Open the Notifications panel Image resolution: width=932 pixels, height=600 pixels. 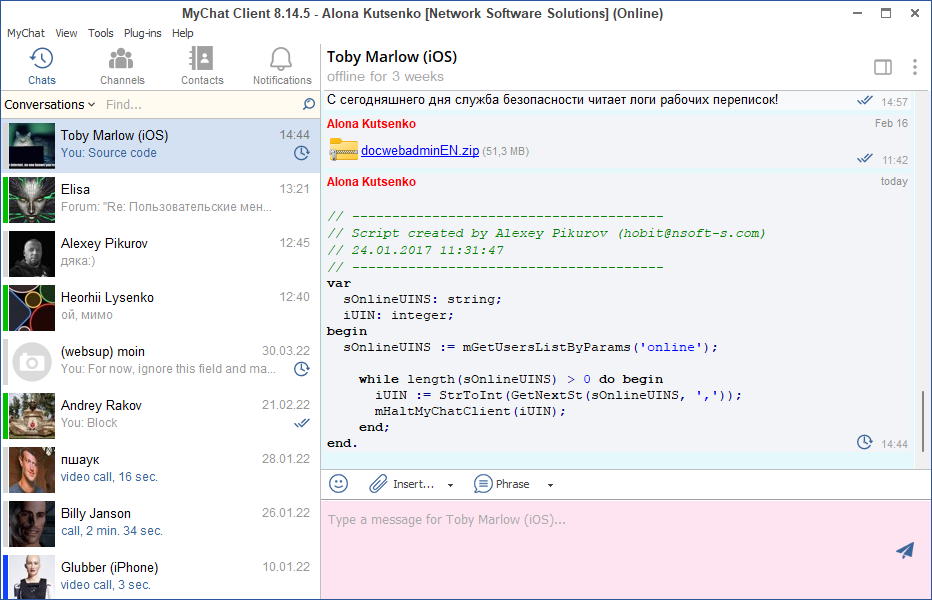(281, 65)
